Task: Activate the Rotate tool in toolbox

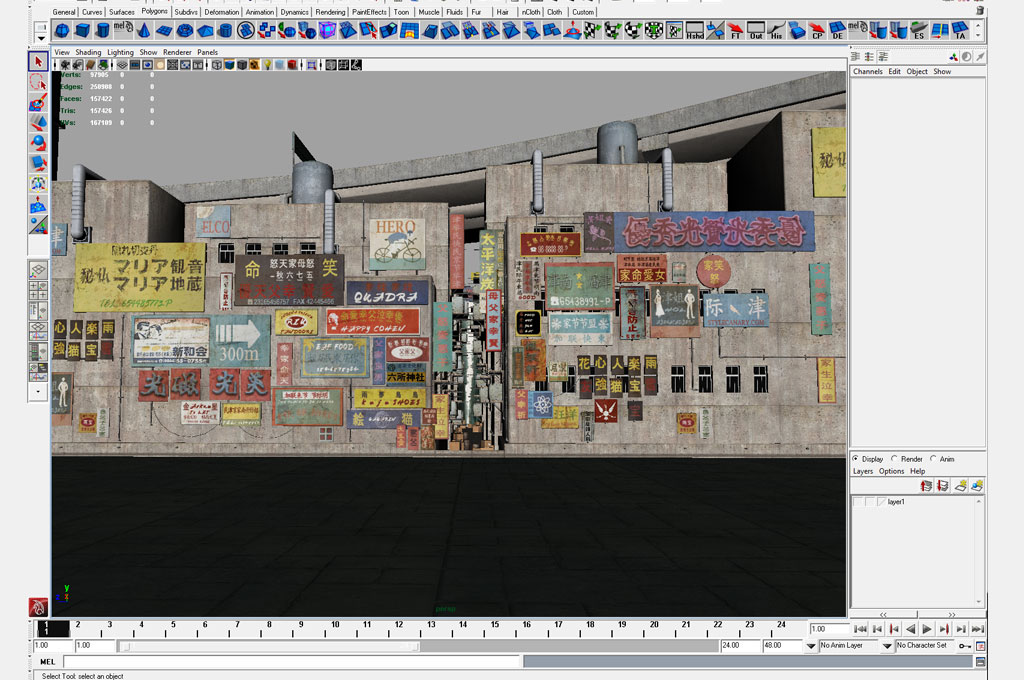Action: [x=38, y=143]
